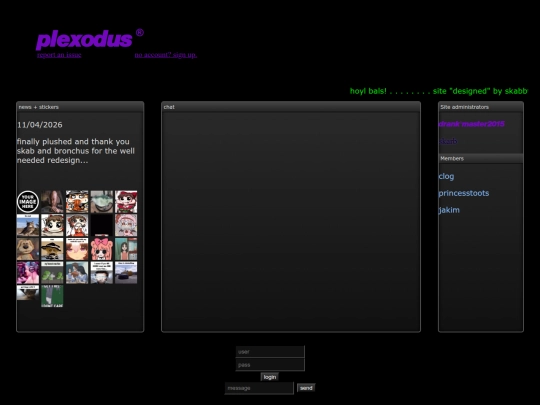Image resolution: width=540 pixels, height=405 pixels.
Task: Click the news date '11/04/2026'
Action: [40, 125]
